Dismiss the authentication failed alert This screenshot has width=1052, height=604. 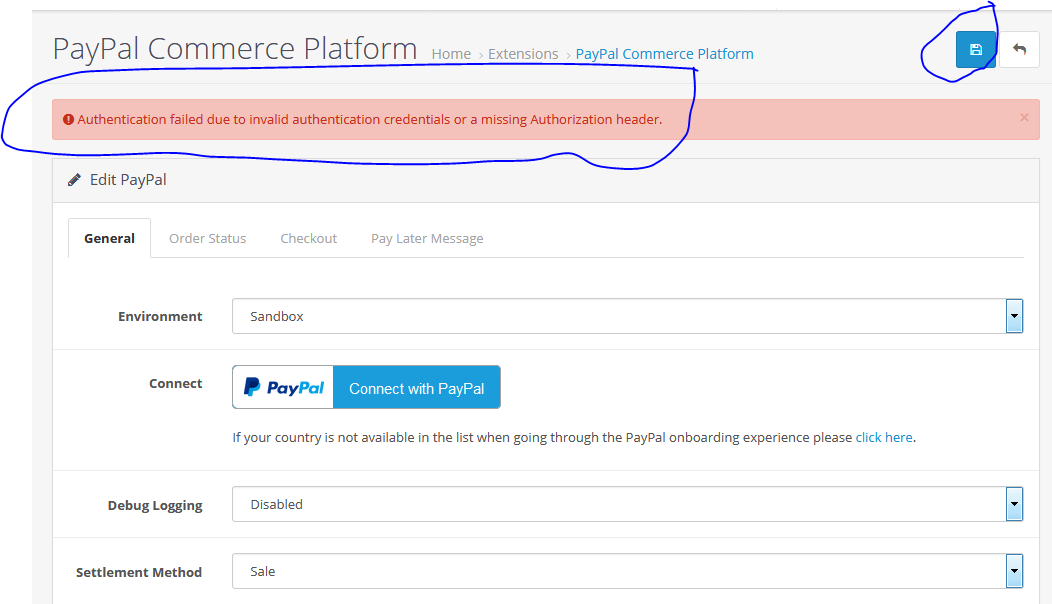pos(1024,118)
